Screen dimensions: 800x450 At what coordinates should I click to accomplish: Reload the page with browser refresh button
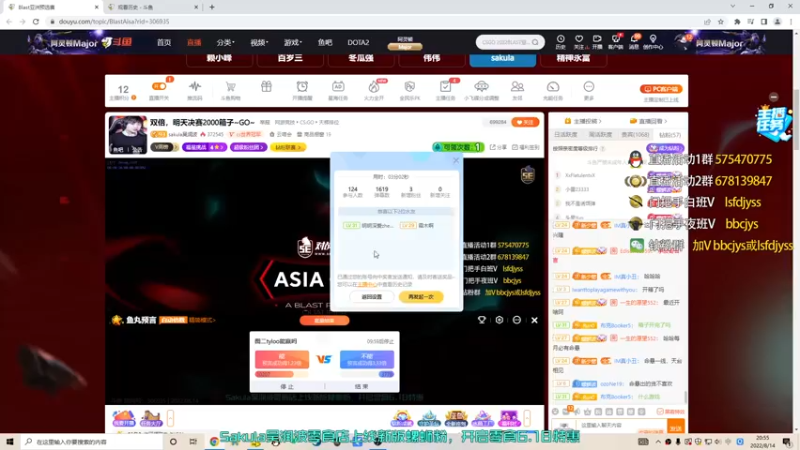[x=36, y=21]
